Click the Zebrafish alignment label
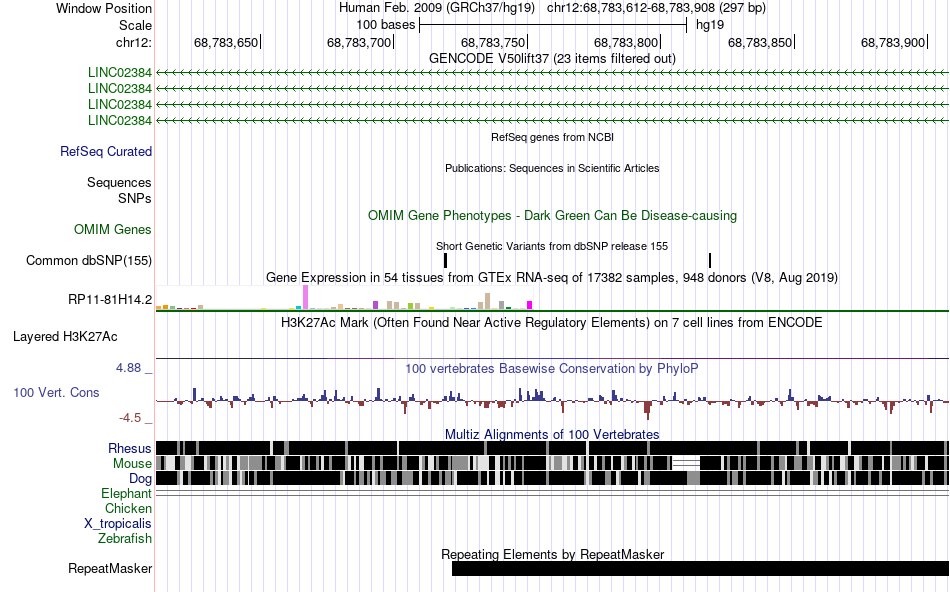The image size is (950, 592). pos(125,538)
